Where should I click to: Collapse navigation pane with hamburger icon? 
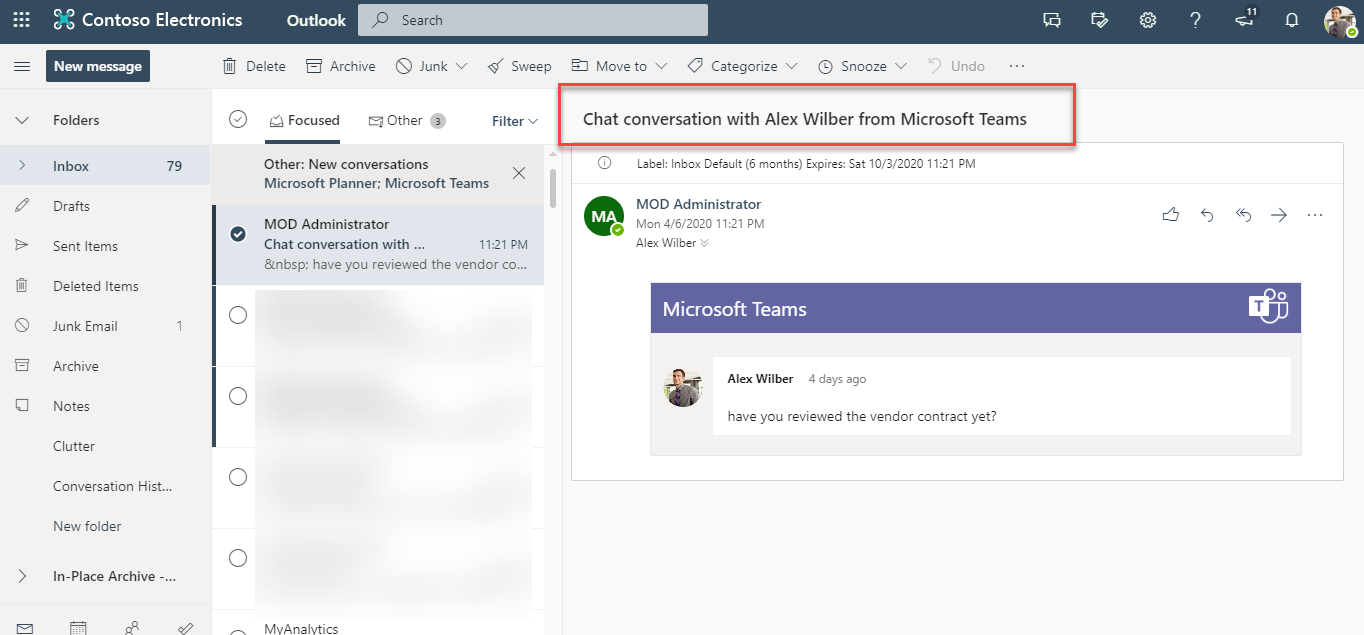pyautogui.click(x=22, y=66)
